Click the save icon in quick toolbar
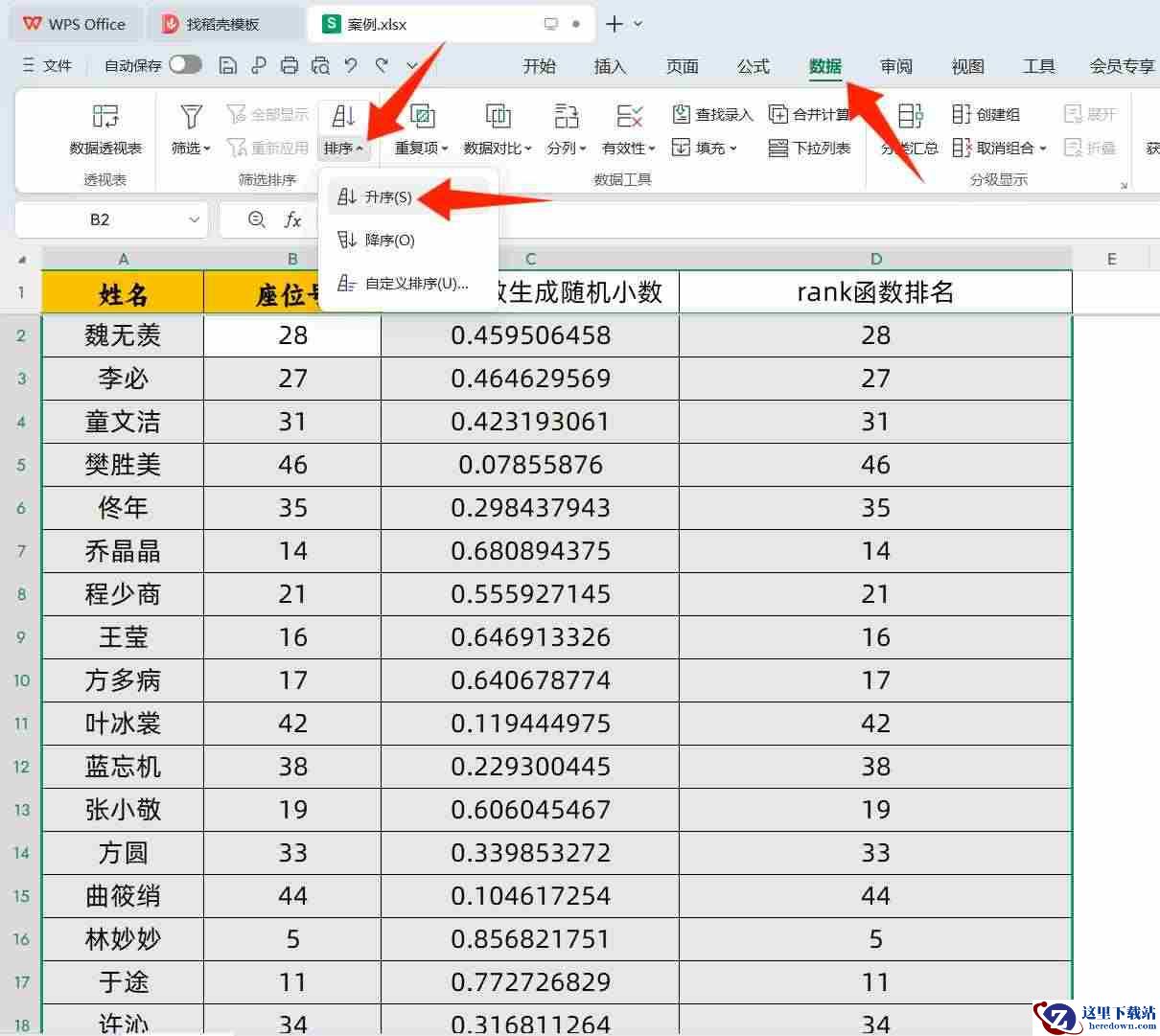The image size is (1160, 1036). [x=228, y=65]
